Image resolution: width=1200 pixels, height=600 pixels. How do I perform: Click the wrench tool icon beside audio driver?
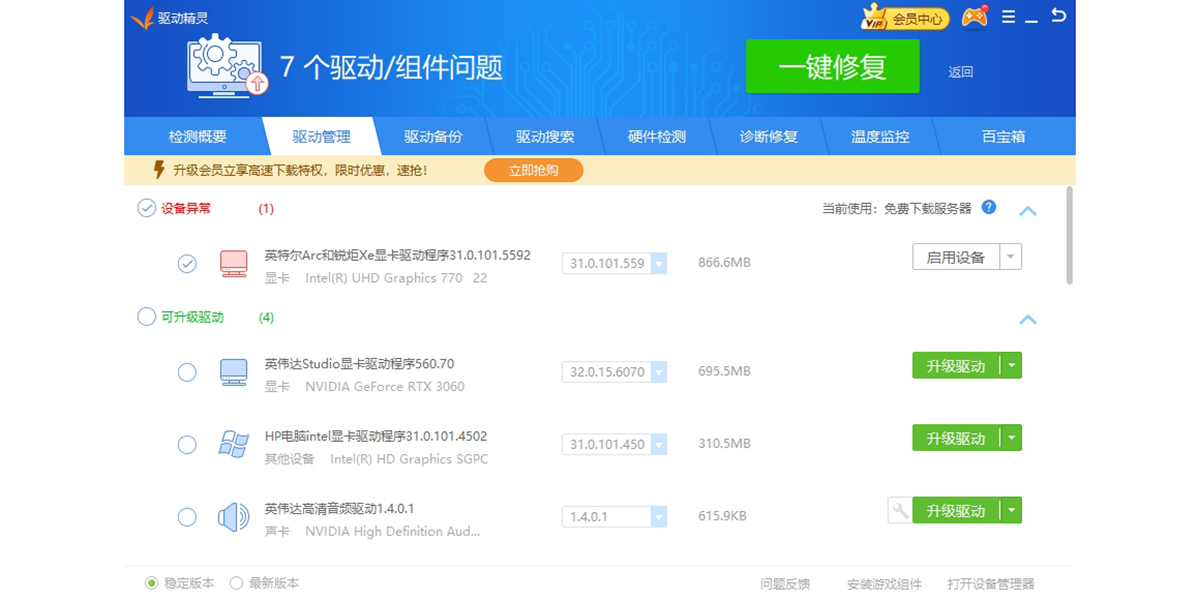(899, 510)
